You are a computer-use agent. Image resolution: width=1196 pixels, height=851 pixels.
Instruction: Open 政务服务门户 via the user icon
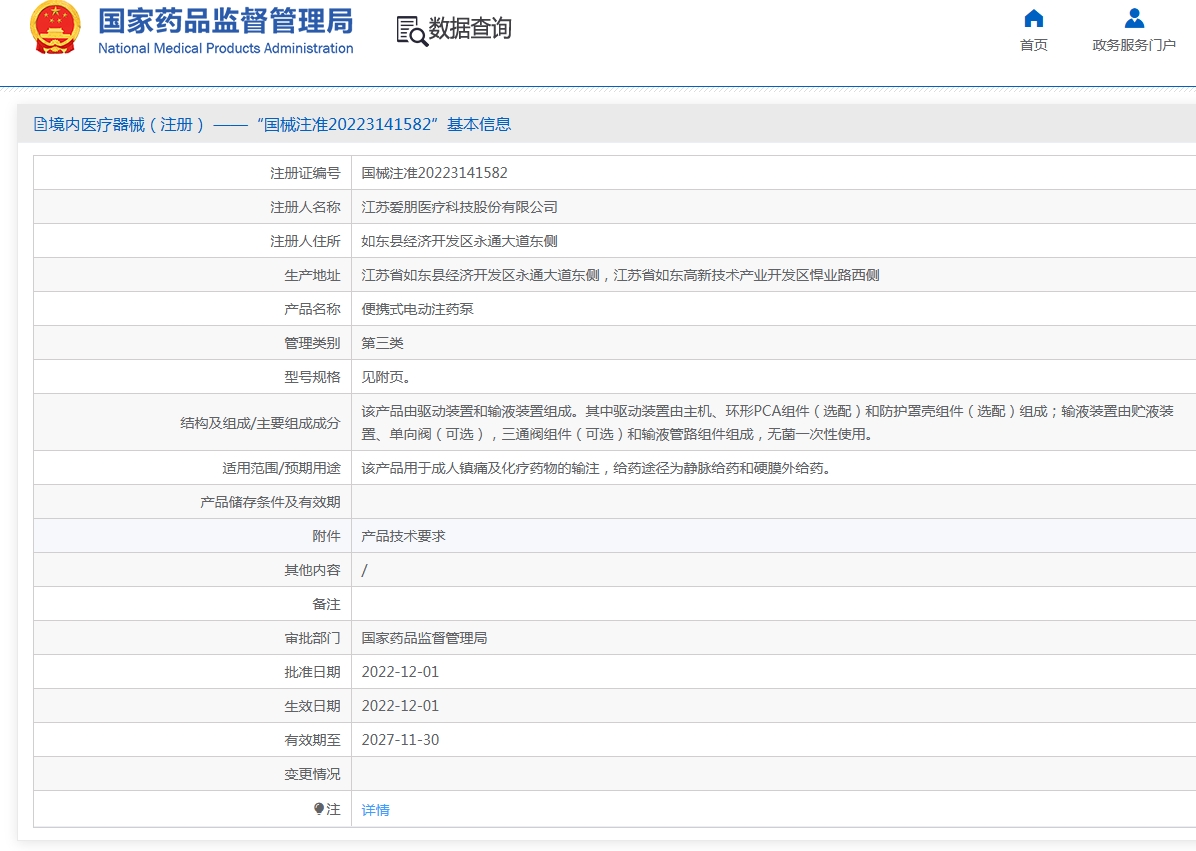(x=1134, y=18)
